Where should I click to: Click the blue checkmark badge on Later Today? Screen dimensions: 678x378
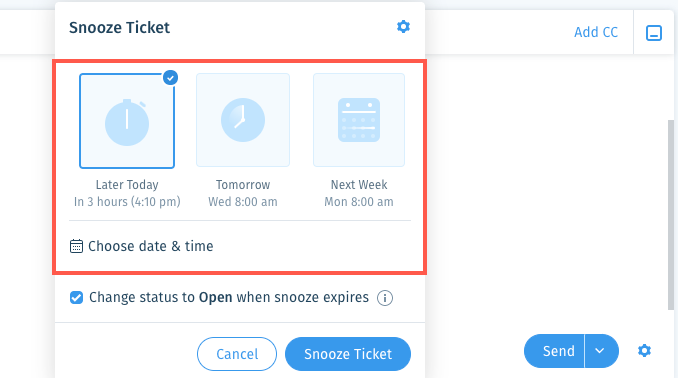(x=170, y=78)
